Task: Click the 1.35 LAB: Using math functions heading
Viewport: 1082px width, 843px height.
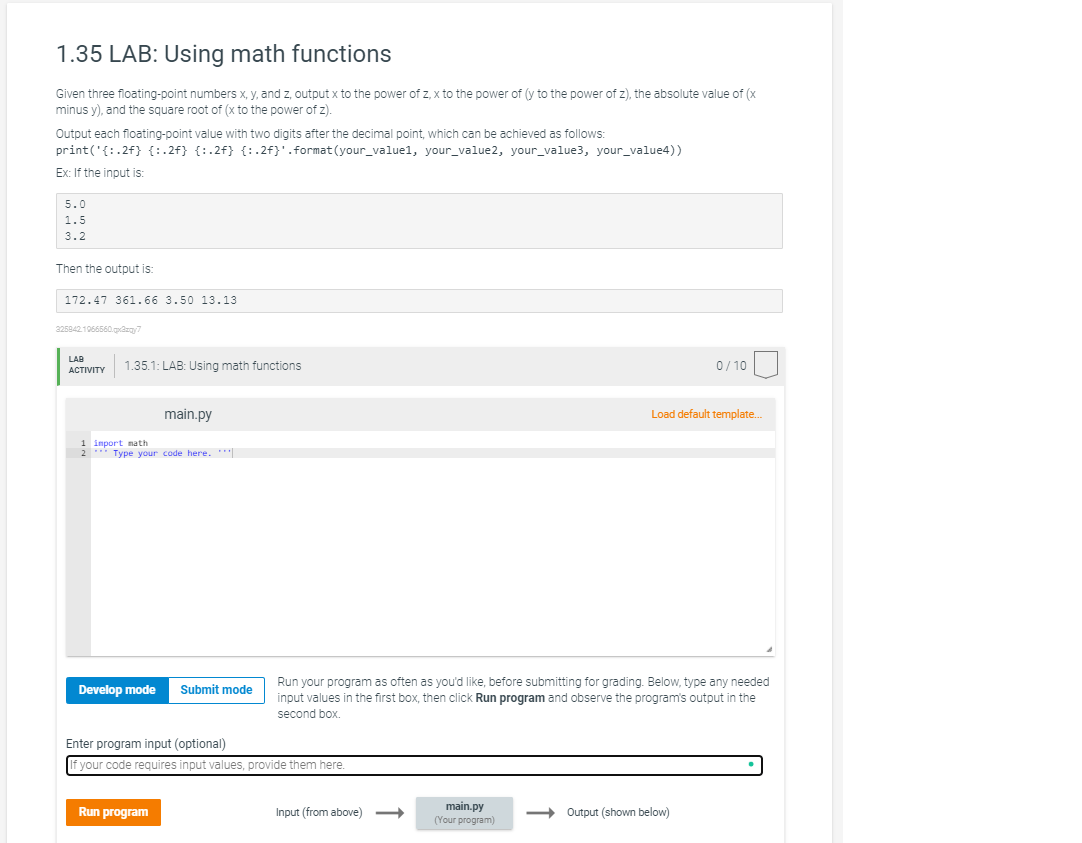Action: point(222,54)
